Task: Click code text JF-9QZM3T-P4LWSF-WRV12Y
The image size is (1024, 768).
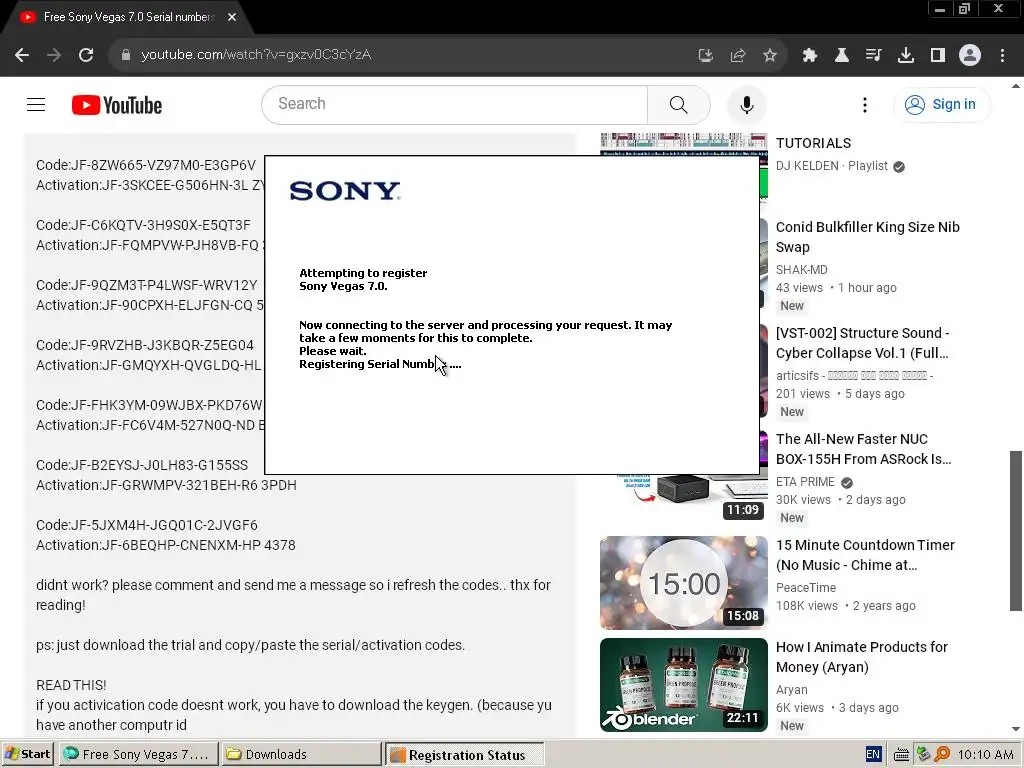Action: pyautogui.click(x=164, y=285)
